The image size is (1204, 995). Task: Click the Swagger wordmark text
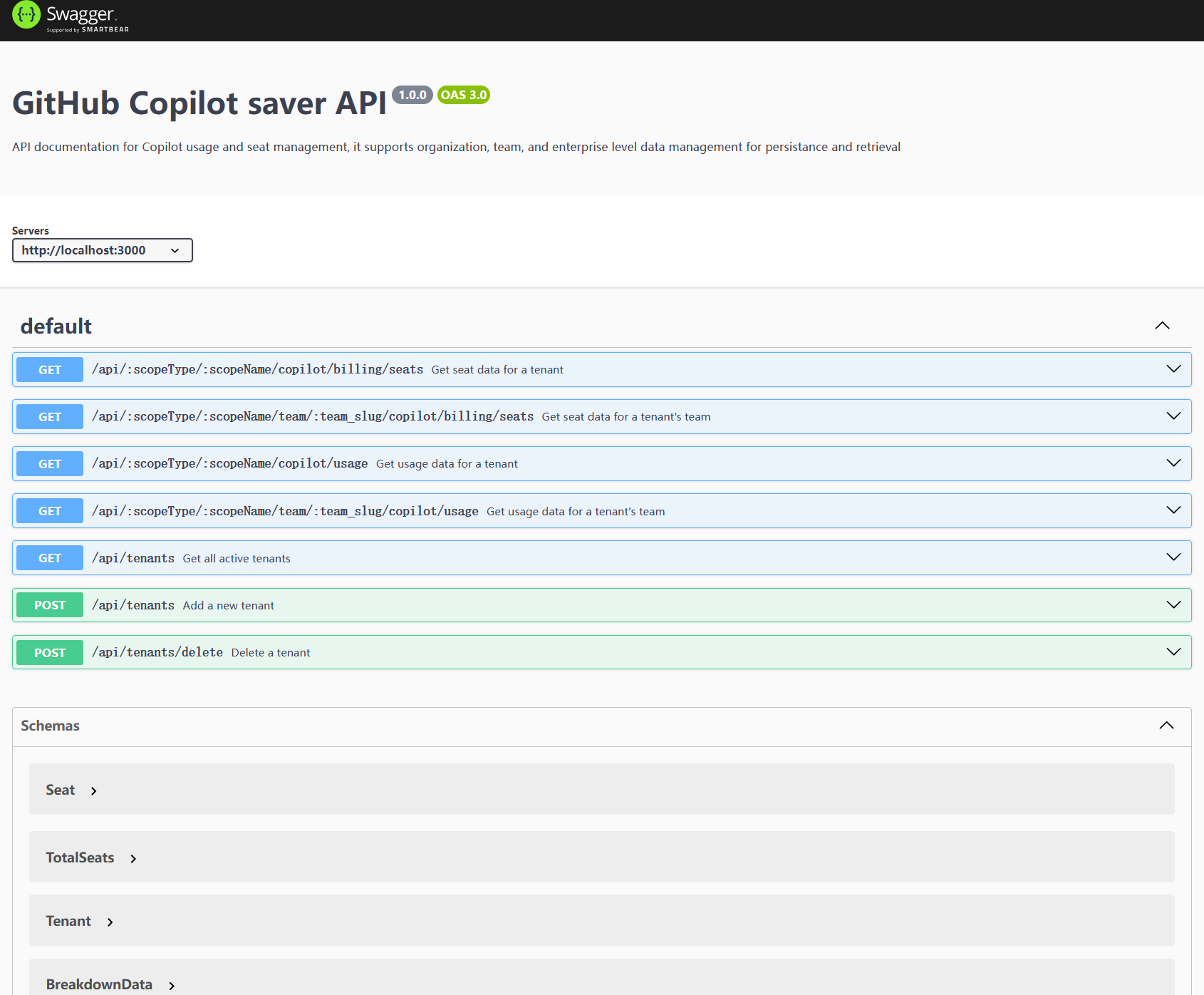80,14
